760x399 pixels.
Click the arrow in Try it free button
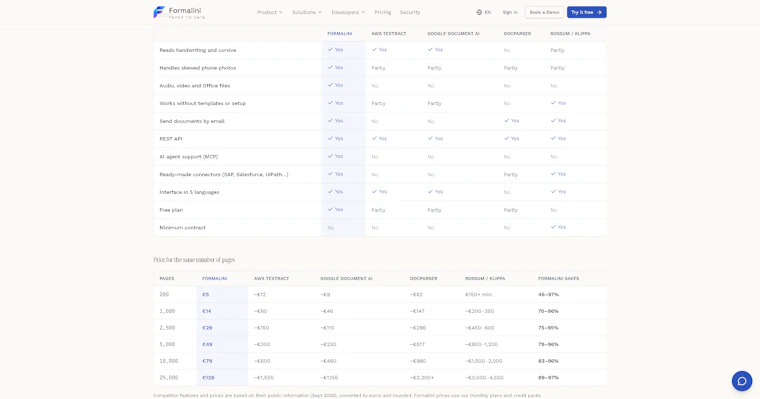599,12
